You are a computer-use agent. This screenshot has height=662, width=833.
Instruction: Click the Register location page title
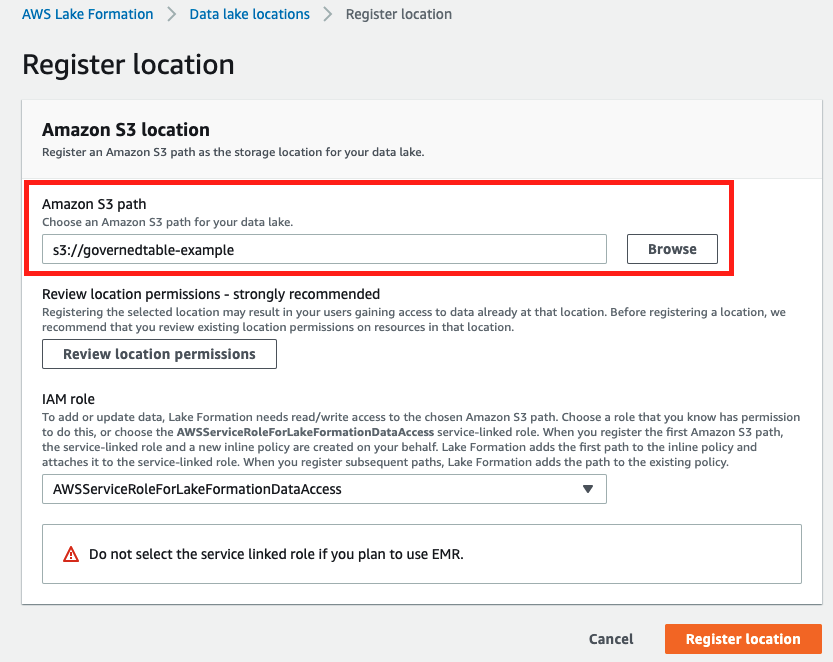[128, 65]
